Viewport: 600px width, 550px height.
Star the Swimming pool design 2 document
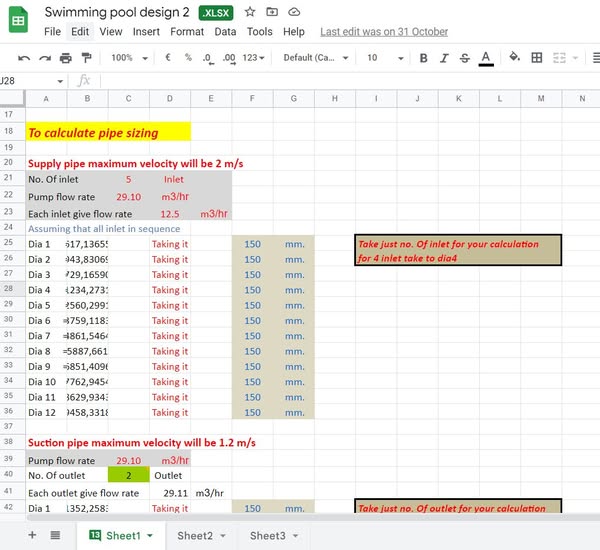[249, 12]
